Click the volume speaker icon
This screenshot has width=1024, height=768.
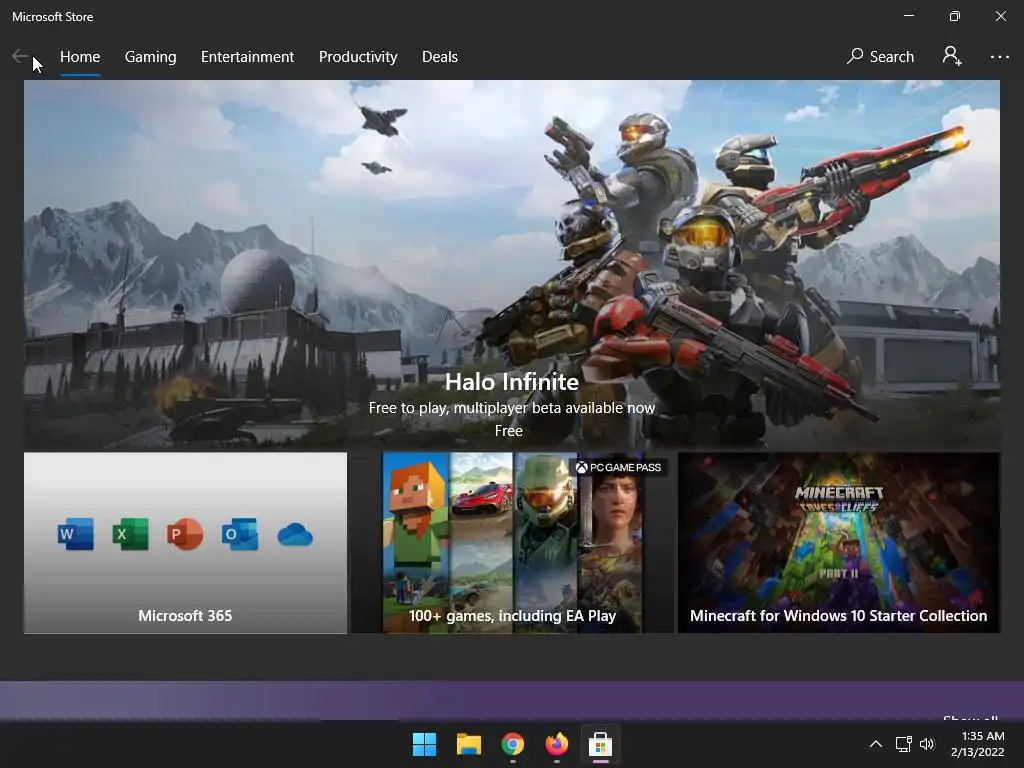coord(927,744)
